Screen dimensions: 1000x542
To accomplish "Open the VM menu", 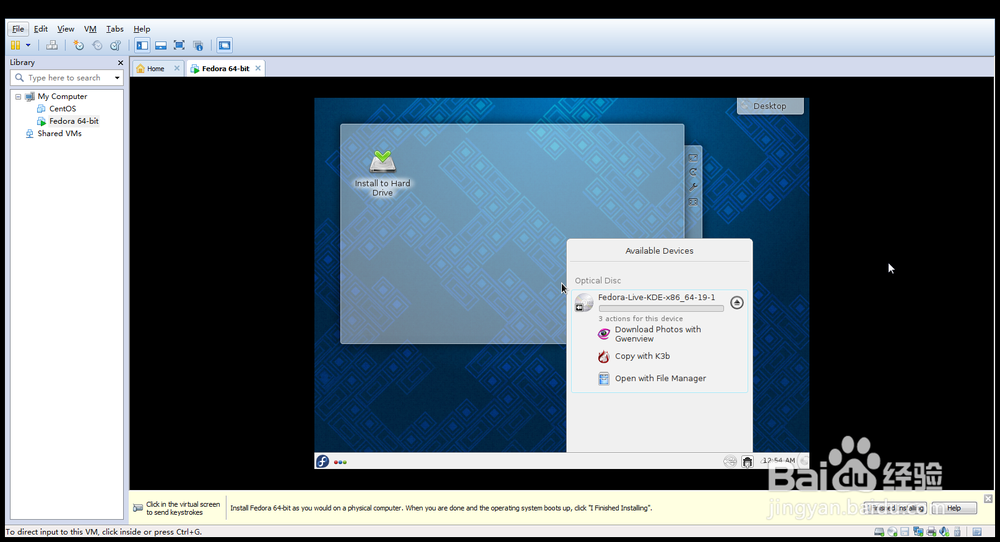I will 90,29.
